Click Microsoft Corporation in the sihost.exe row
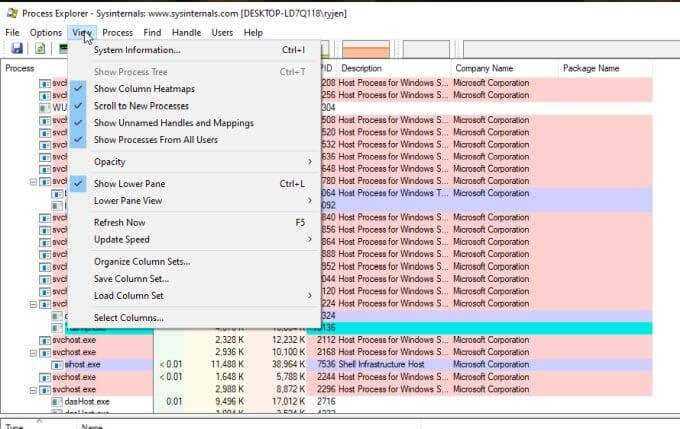The width and height of the screenshot is (680, 429). pos(491,364)
